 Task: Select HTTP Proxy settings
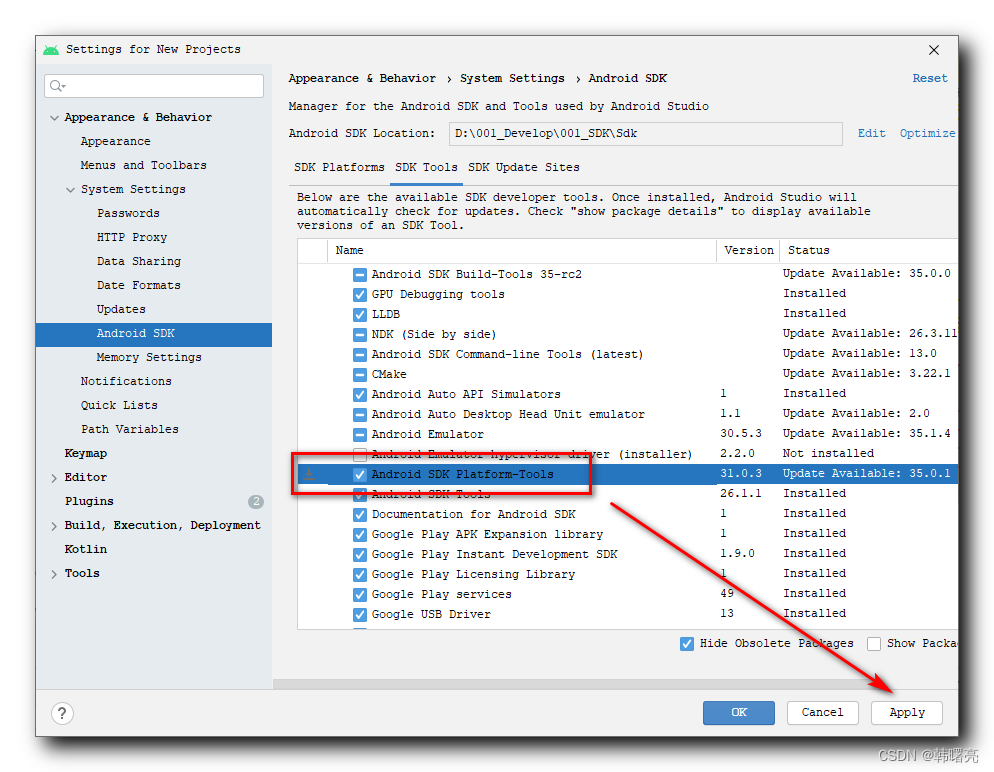pyautogui.click(x=132, y=238)
